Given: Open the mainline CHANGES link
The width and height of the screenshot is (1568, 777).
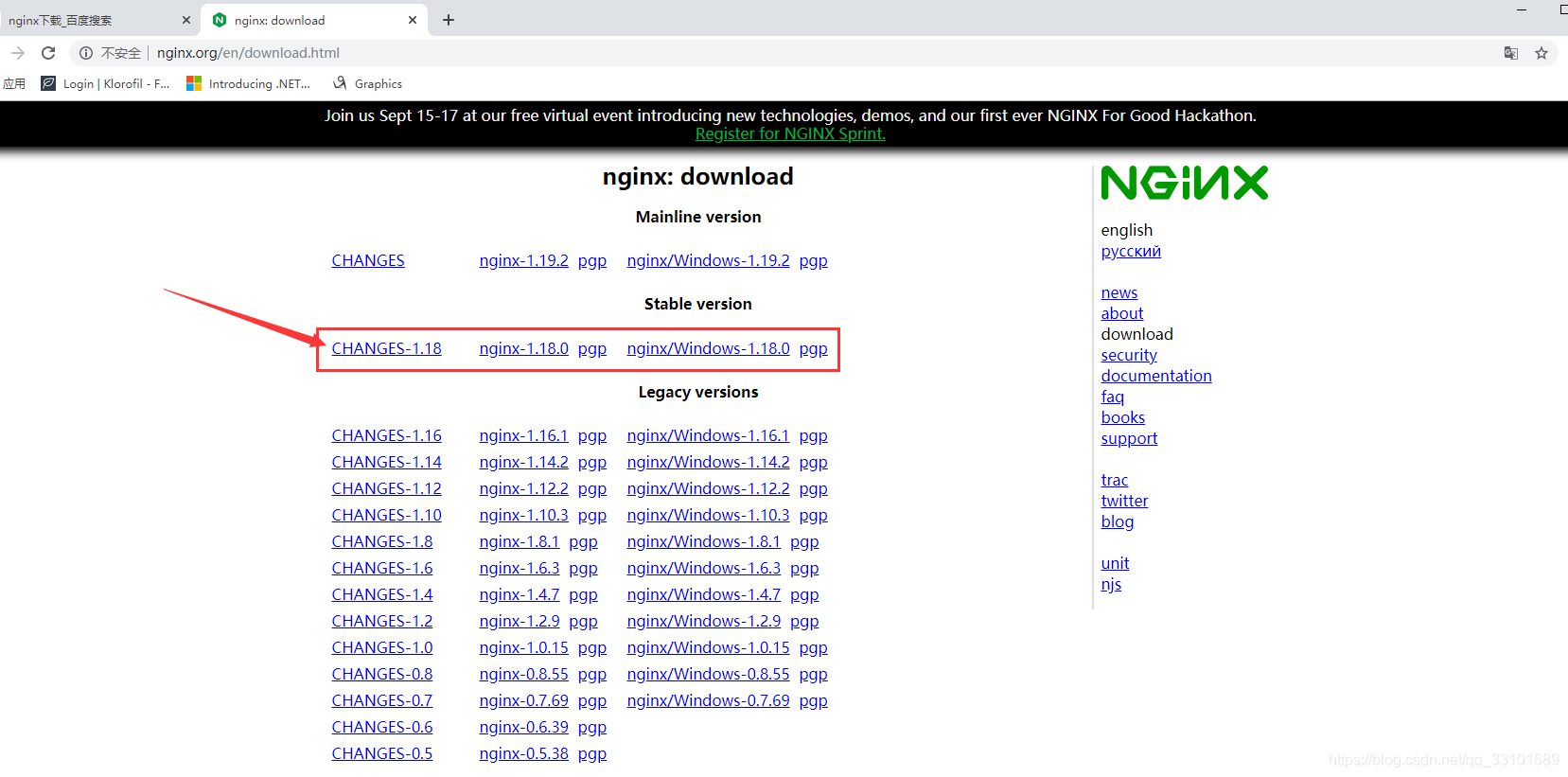Looking at the screenshot, I should coord(368,260).
